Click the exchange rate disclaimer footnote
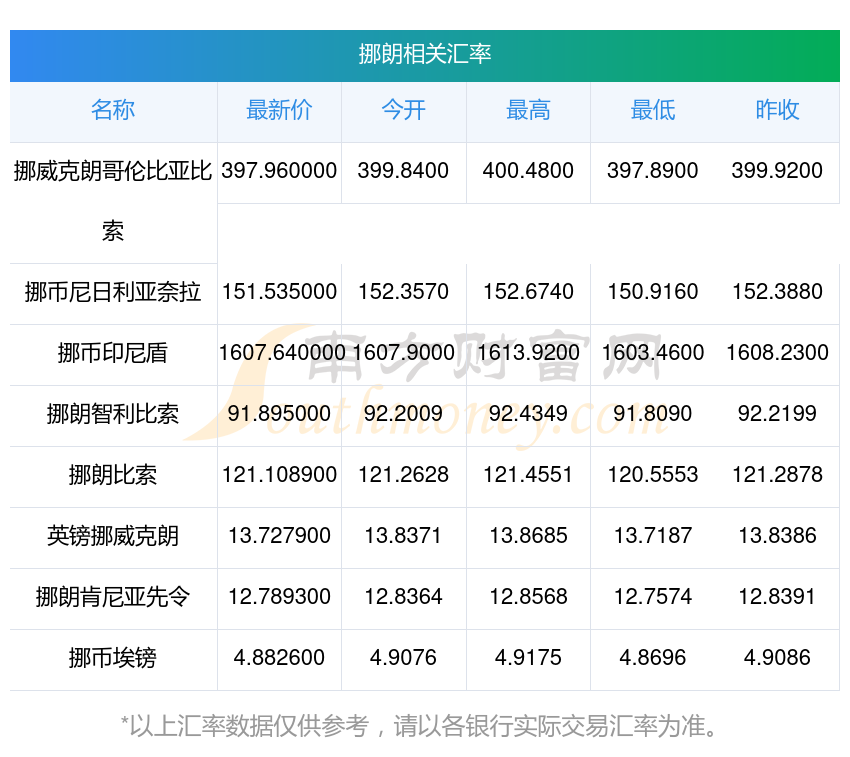The image size is (850, 757). pyautogui.click(x=420, y=726)
